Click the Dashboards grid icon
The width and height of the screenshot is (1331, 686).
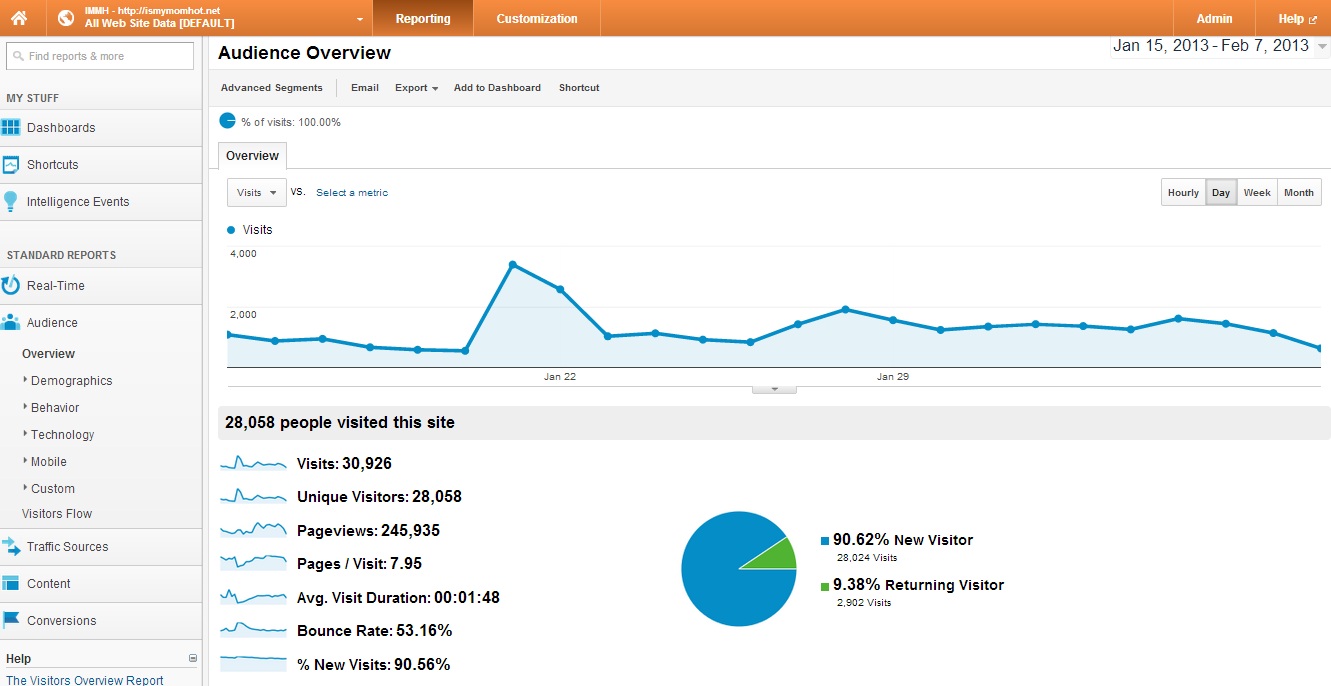11,128
